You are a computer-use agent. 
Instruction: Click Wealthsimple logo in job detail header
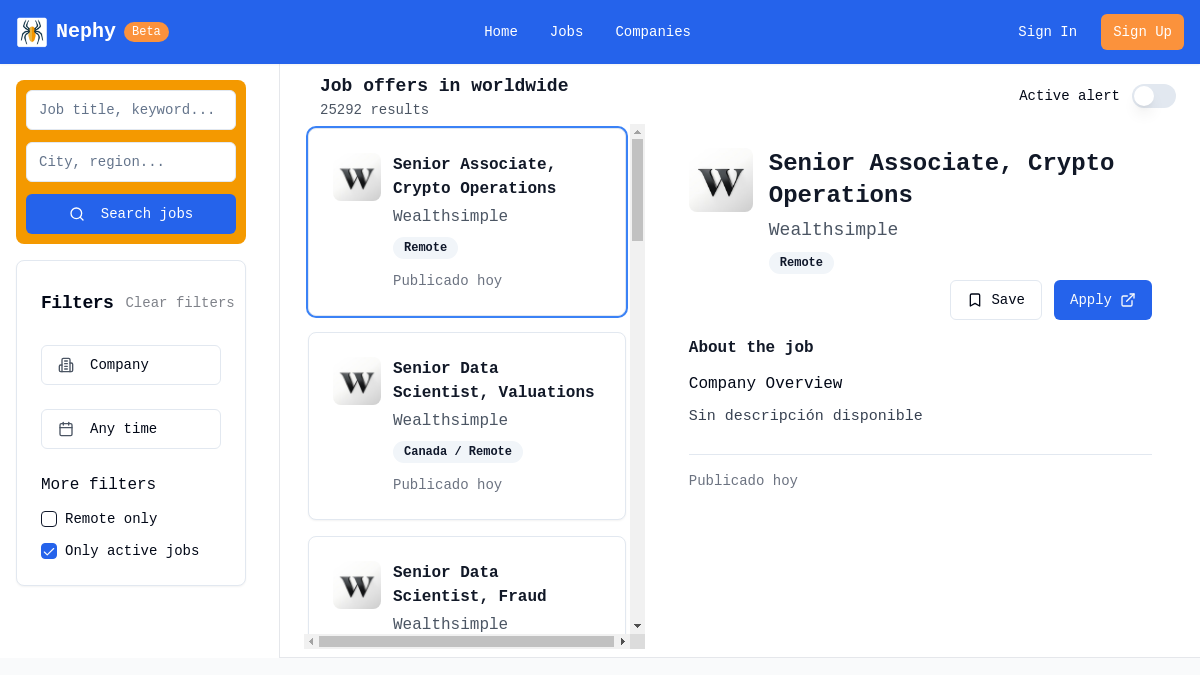click(720, 180)
